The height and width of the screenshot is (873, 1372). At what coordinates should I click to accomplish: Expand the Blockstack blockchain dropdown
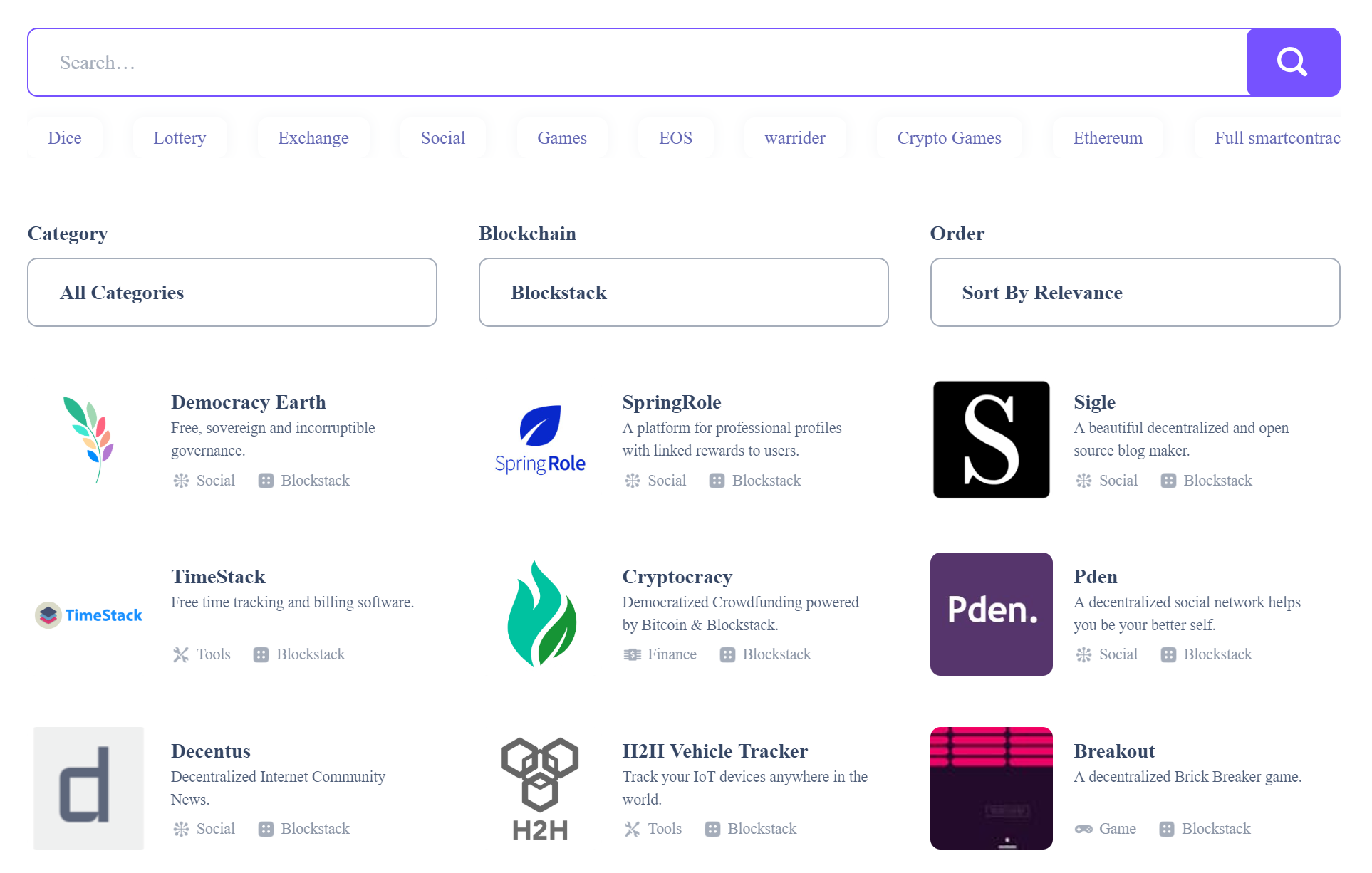(683, 293)
